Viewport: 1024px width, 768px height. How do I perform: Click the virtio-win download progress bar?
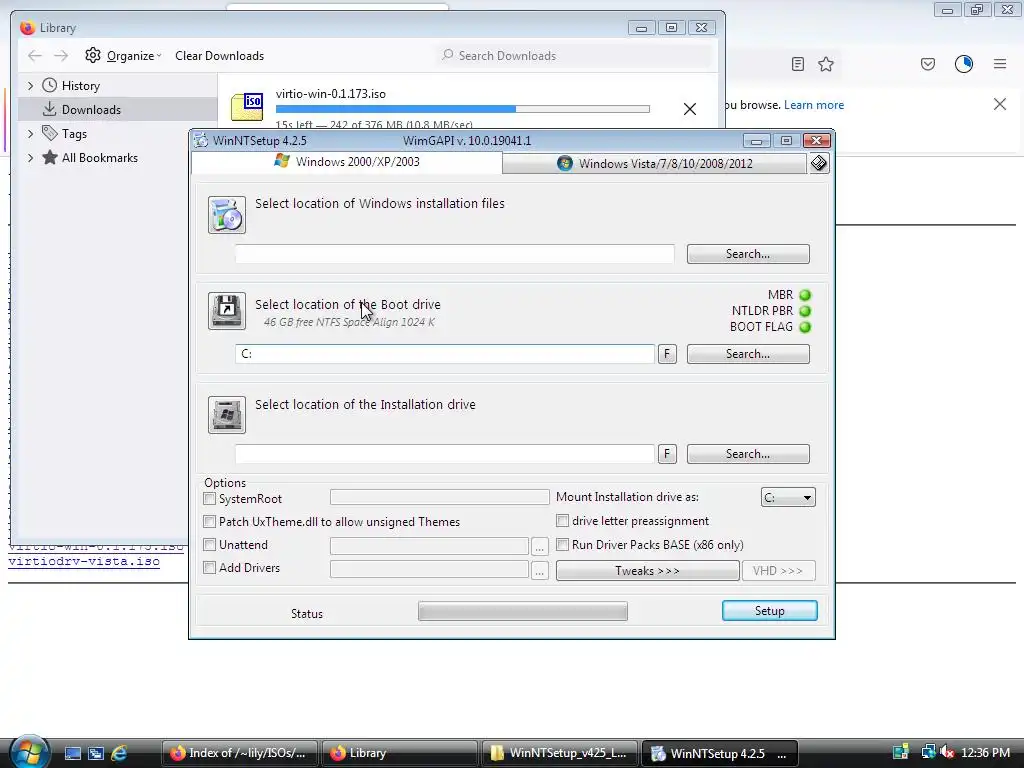tap(462, 109)
